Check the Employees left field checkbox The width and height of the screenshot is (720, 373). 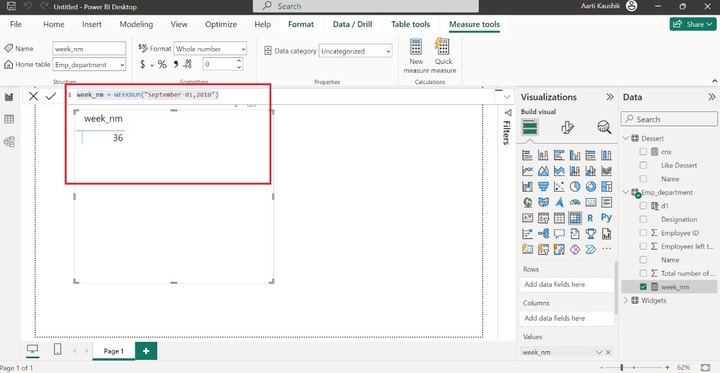pyautogui.click(x=643, y=246)
